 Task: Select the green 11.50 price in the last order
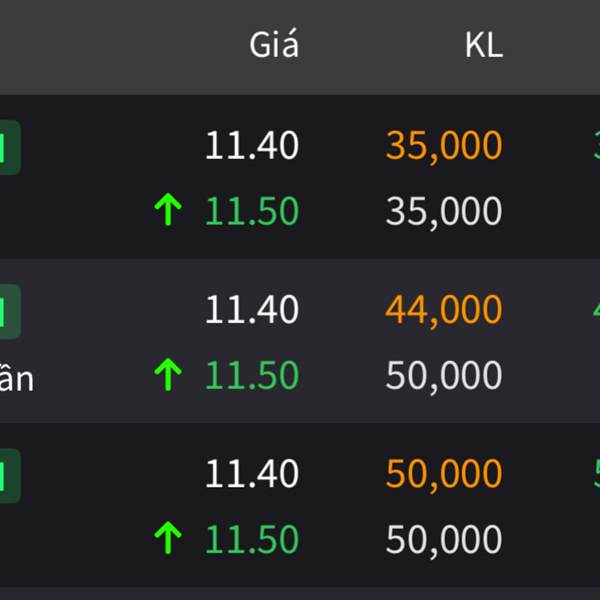252,539
